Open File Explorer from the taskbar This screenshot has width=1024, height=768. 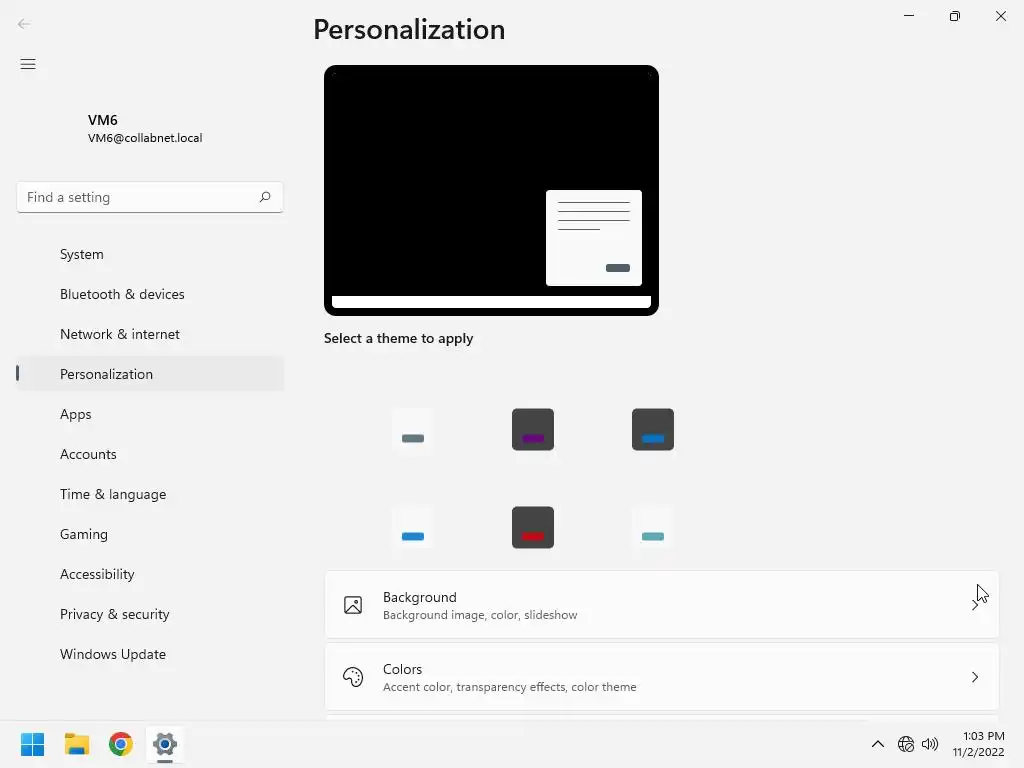[76, 744]
